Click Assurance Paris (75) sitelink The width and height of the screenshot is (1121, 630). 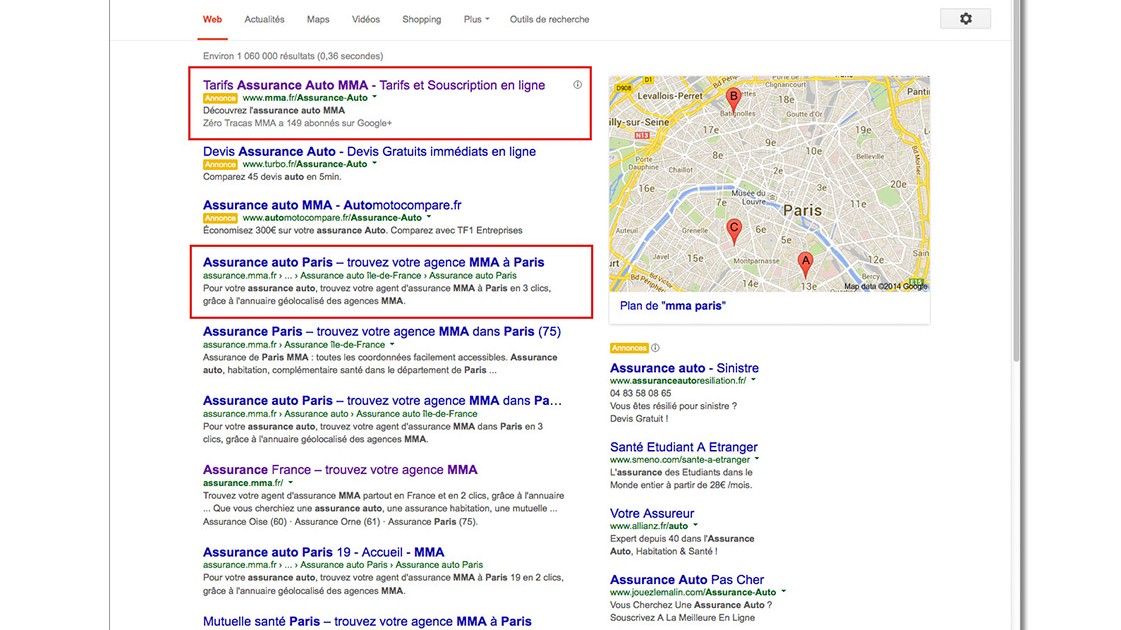point(432,522)
